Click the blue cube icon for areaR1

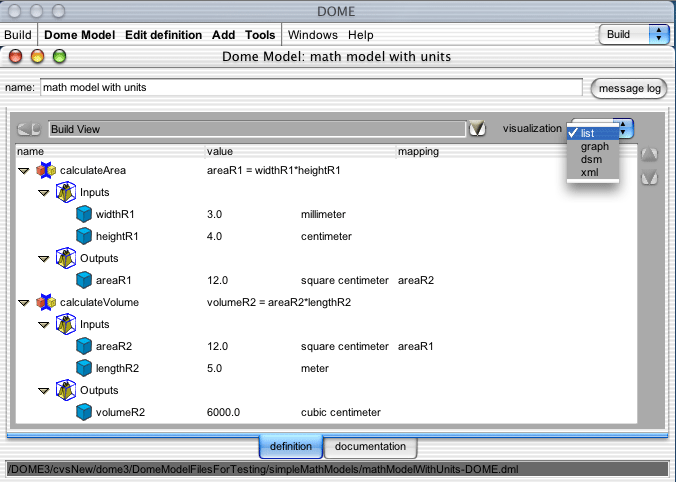point(84,280)
